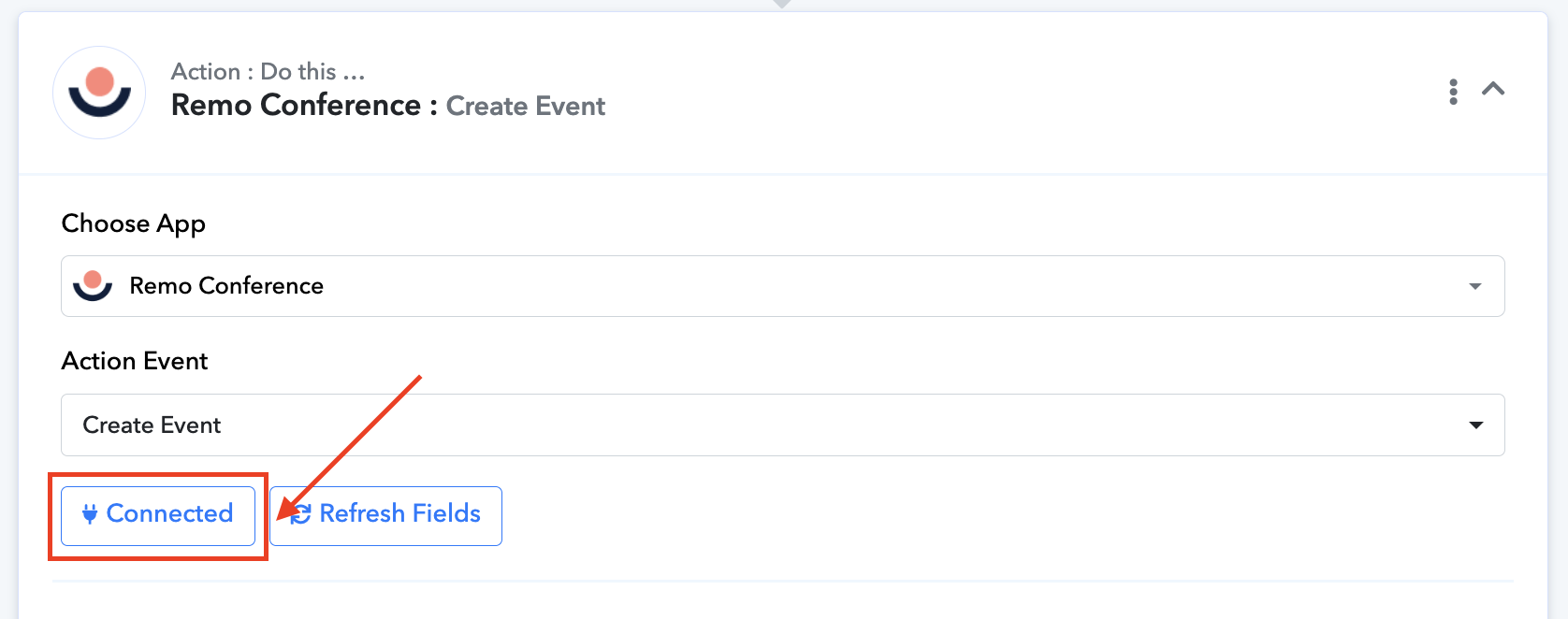Click the refresh arrows icon

coord(300,514)
